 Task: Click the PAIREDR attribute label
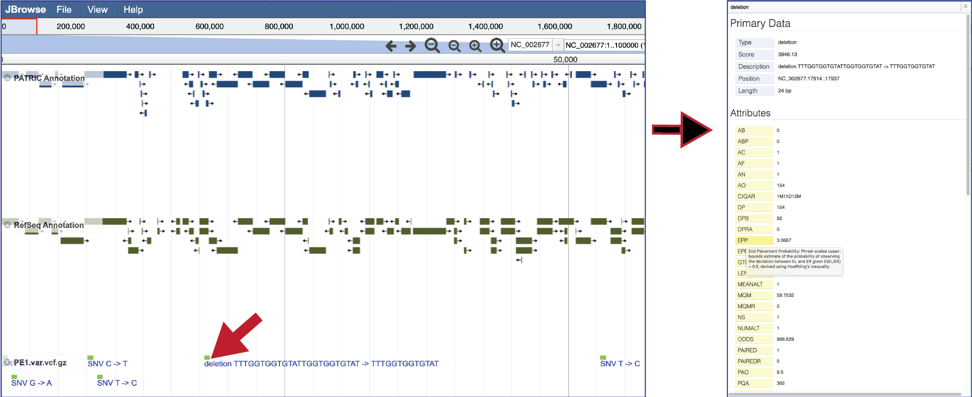tap(754, 361)
